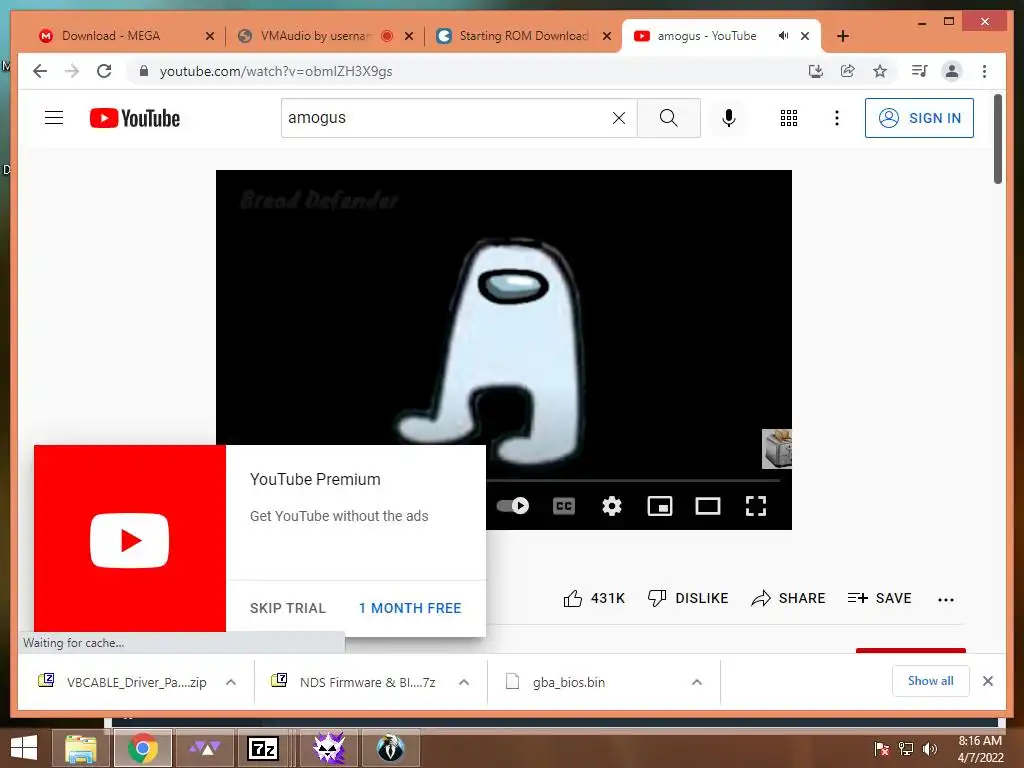Open video settings gear
This screenshot has width=1024, height=768.
(x=611, y=506)
